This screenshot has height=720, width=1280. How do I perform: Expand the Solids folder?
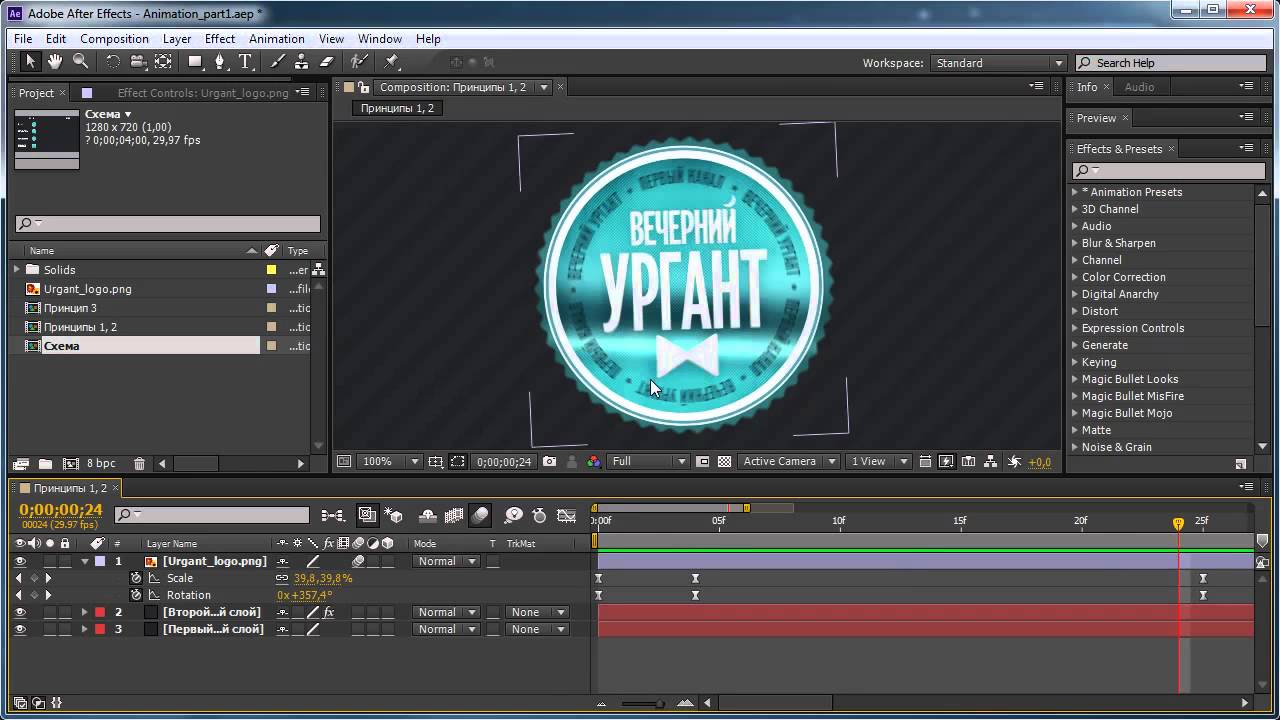[17, 270]
